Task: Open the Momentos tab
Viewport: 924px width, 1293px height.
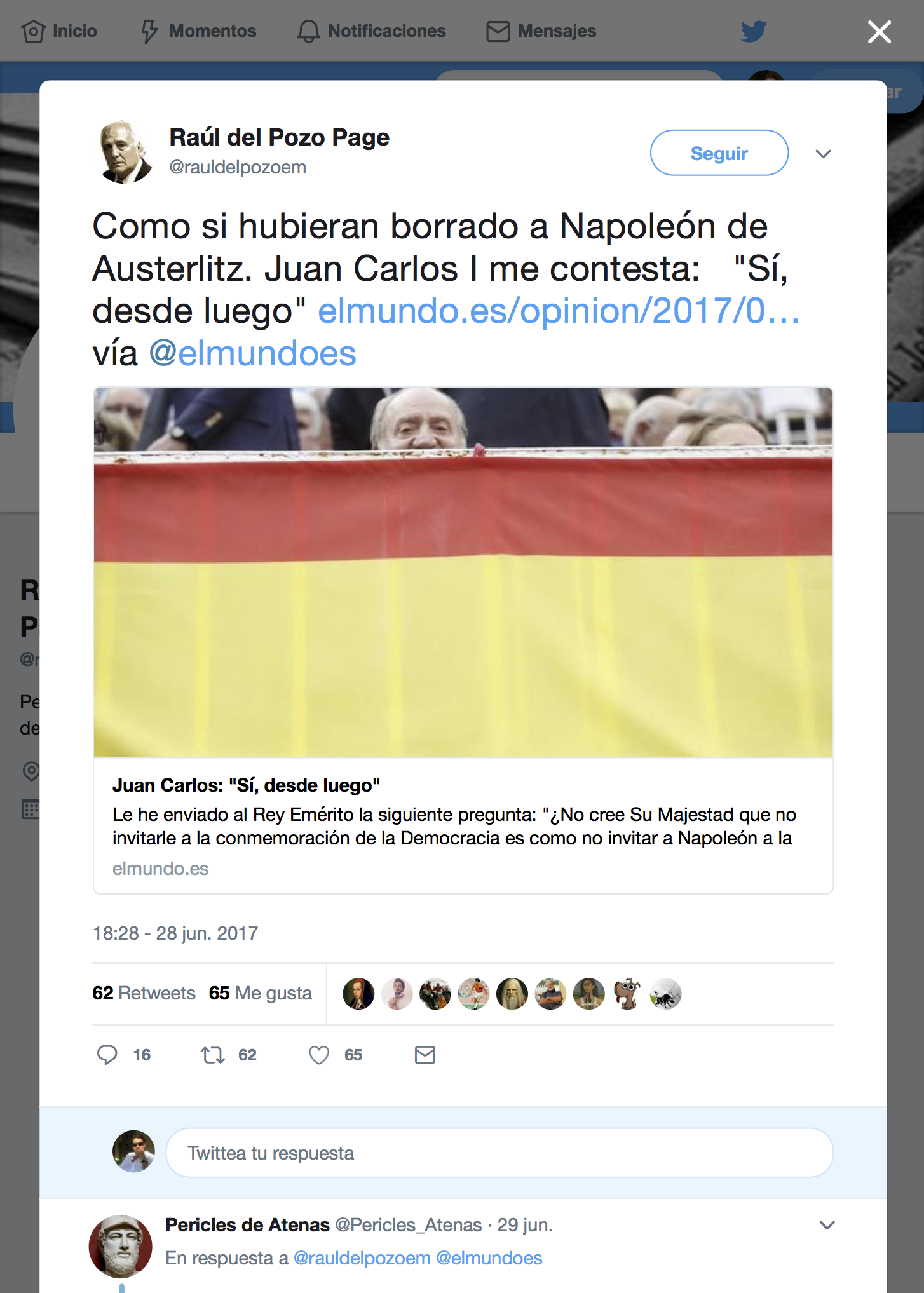Action: pyautogui.click(x=198, y=30)
